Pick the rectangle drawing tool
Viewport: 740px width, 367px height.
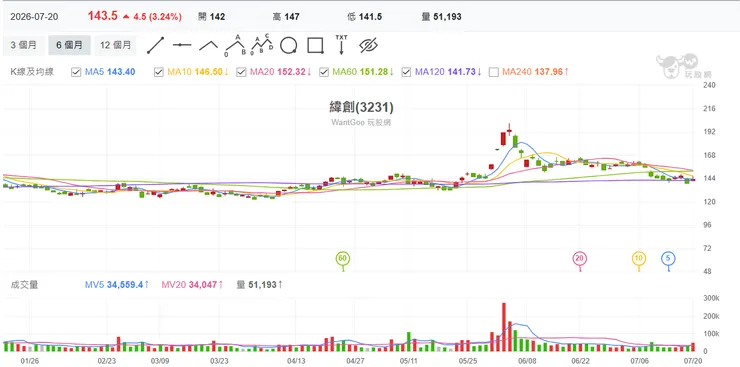(315, 45)
